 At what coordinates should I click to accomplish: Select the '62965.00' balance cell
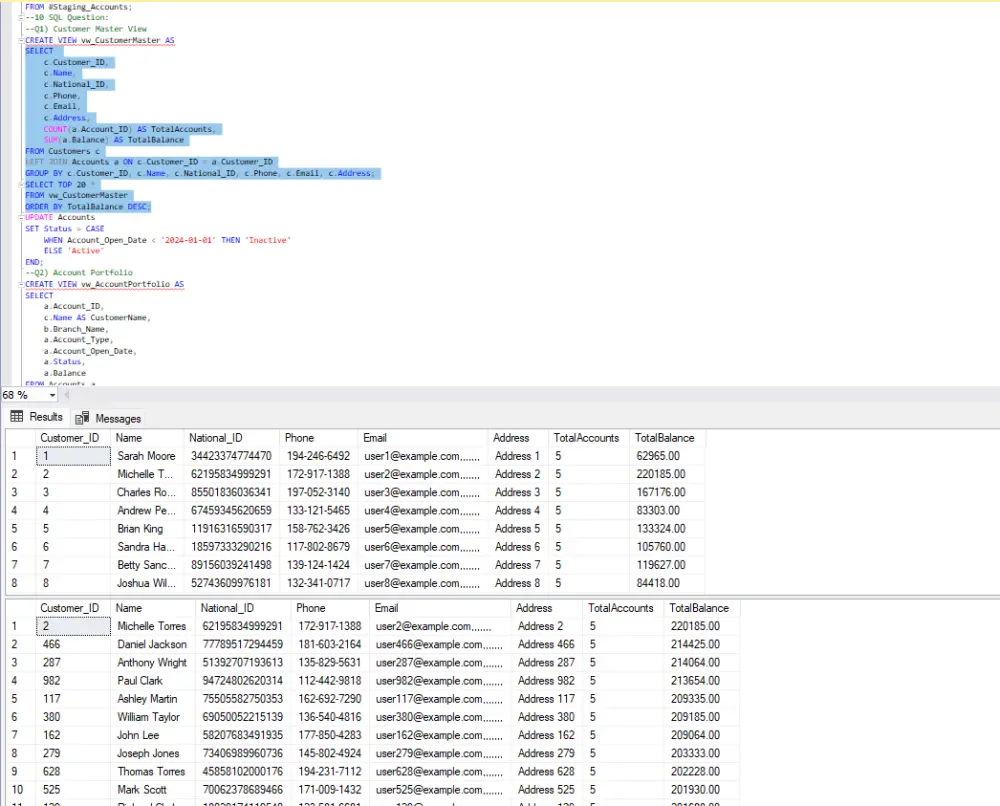click(667, 456)
